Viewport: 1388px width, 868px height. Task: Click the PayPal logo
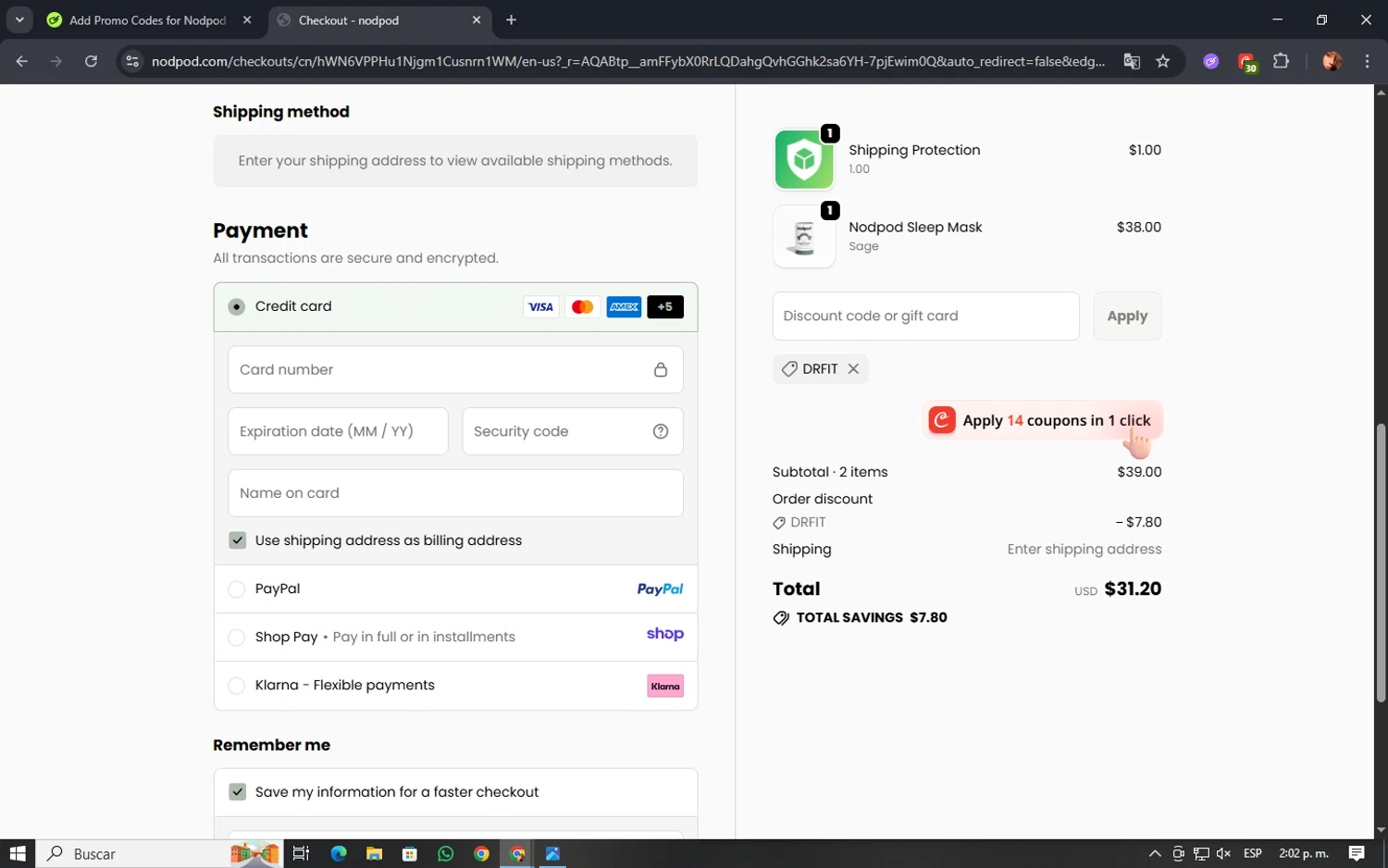(660, 589)
